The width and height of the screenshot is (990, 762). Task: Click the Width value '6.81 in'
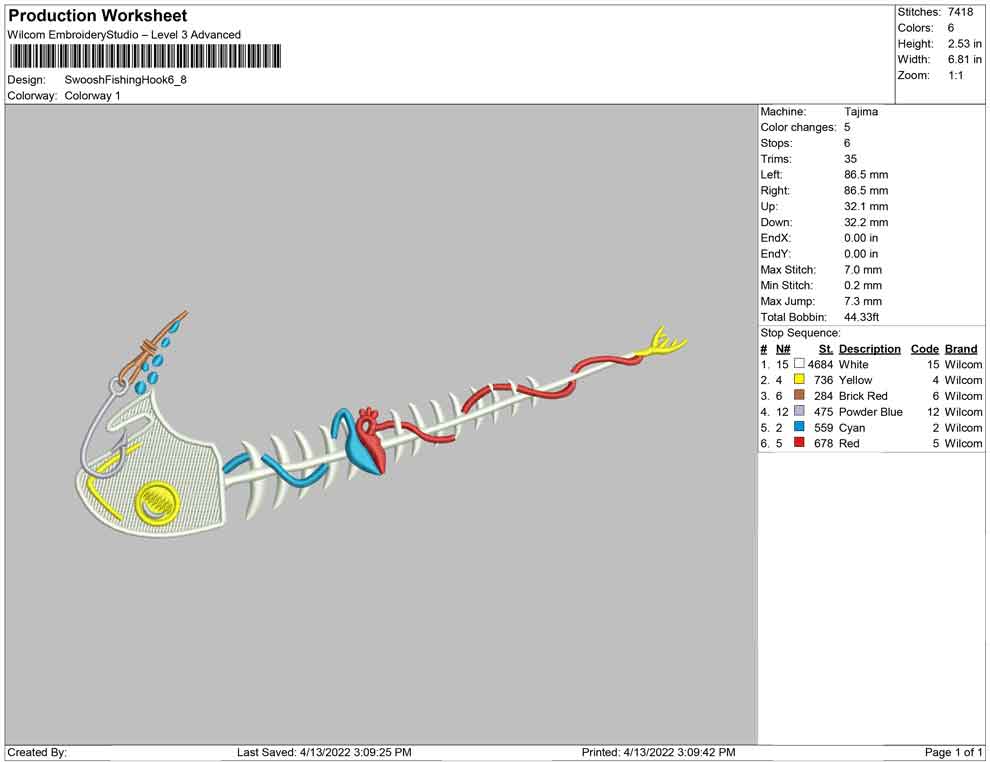964,59
